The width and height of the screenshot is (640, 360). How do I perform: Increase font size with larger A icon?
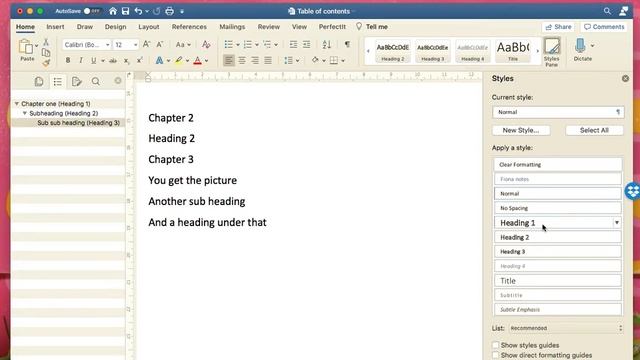coord(147,44)
